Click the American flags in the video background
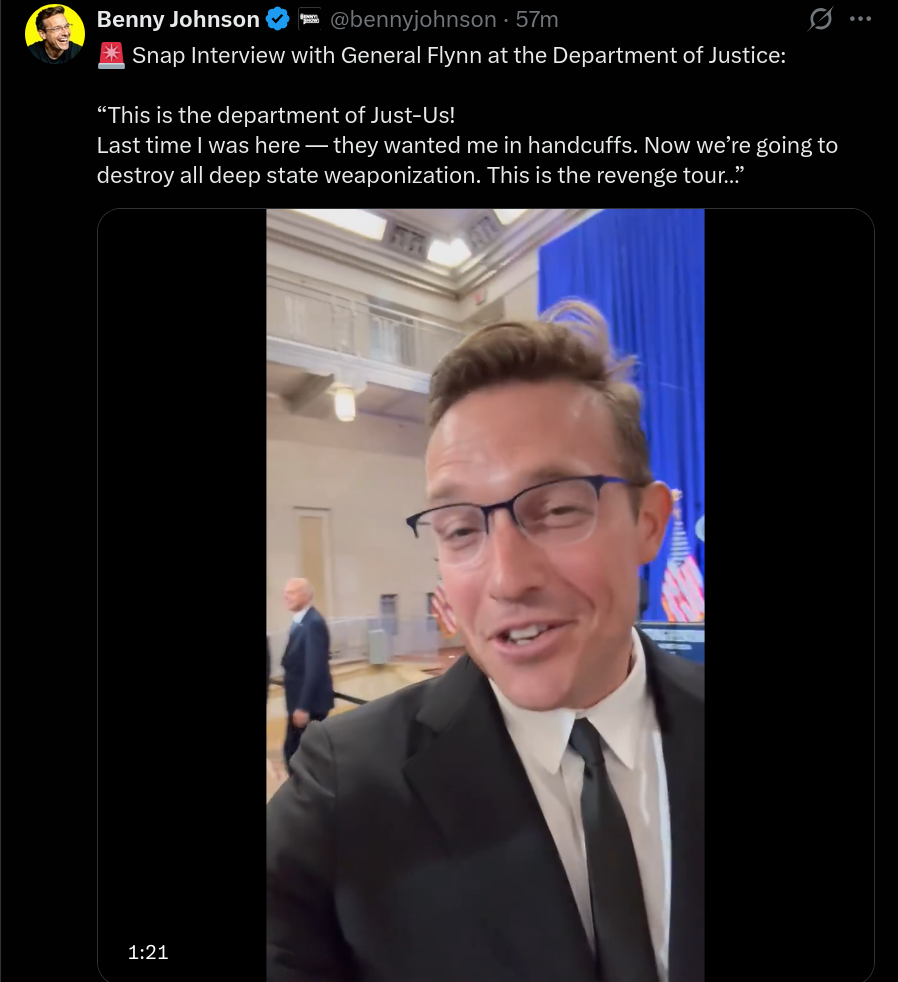Viewport: 898px width, 982px height. coord(681,576)
